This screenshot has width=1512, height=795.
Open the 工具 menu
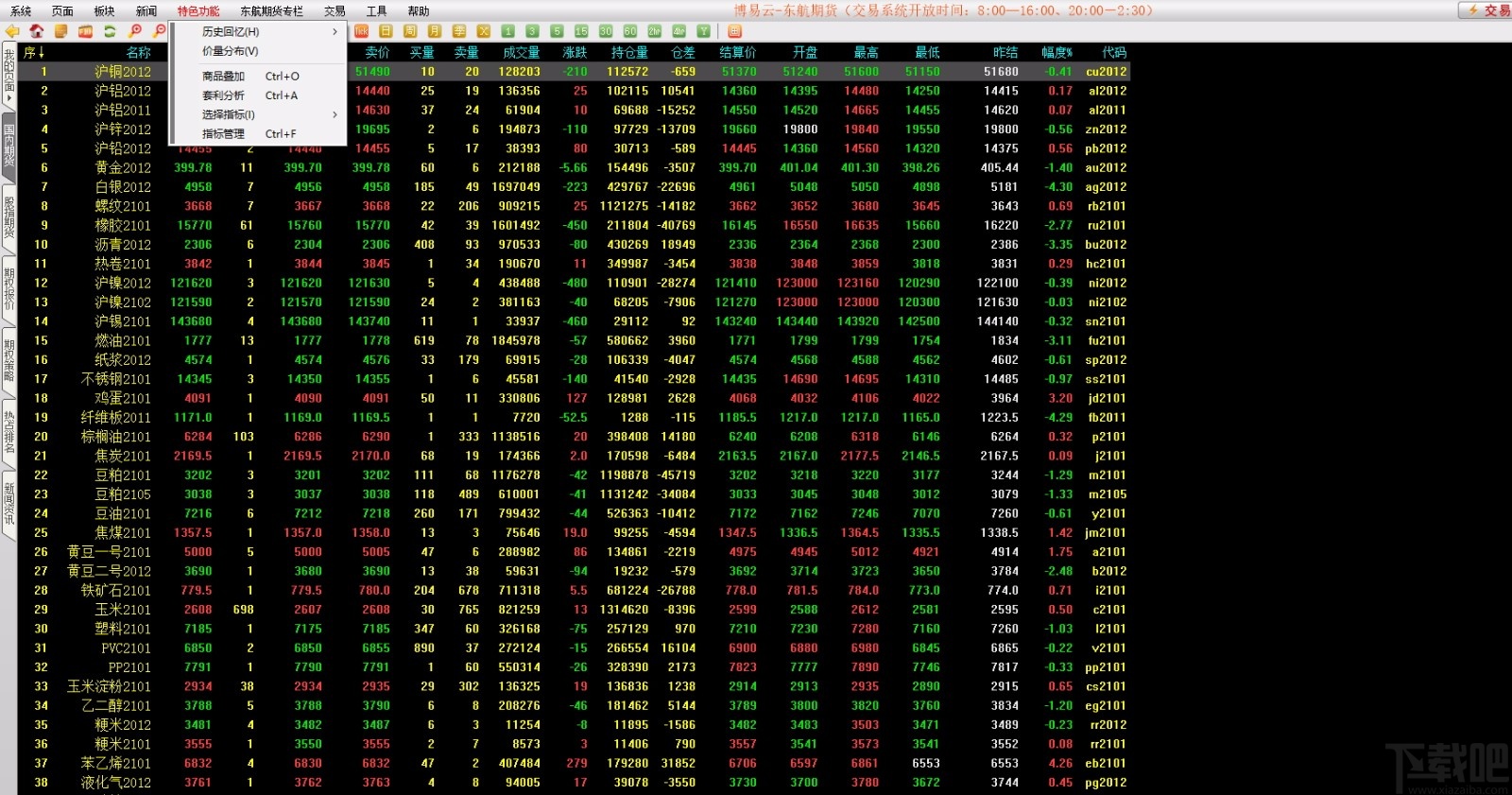tap(376, 11)
